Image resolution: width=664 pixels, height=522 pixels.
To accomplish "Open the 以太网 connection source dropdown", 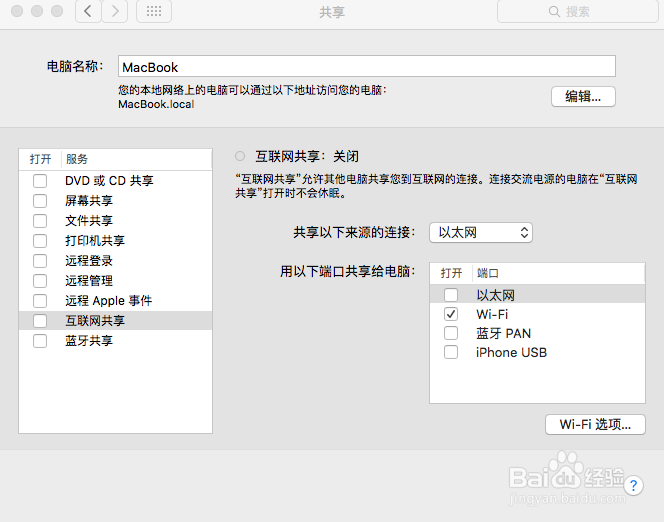I will (481, 232).
